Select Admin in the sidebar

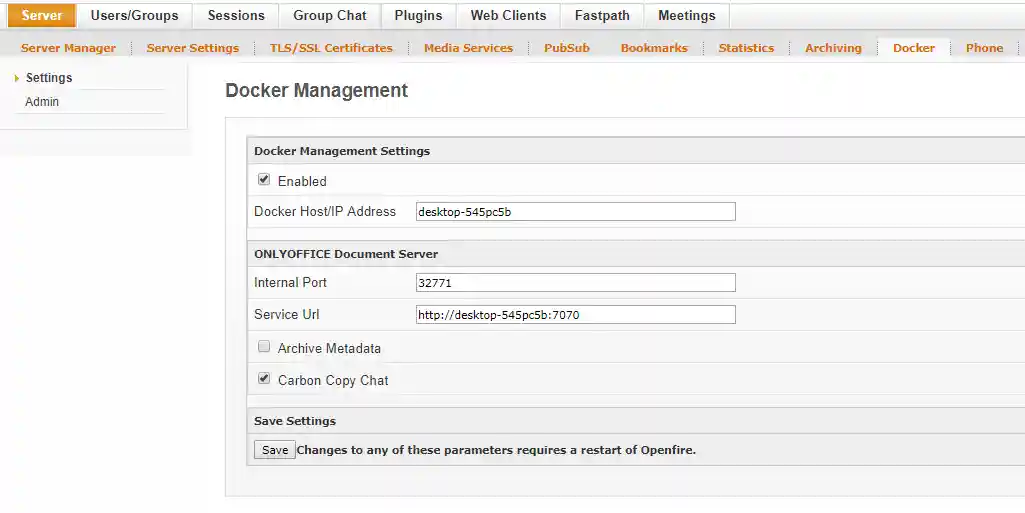tap(42, 102)
